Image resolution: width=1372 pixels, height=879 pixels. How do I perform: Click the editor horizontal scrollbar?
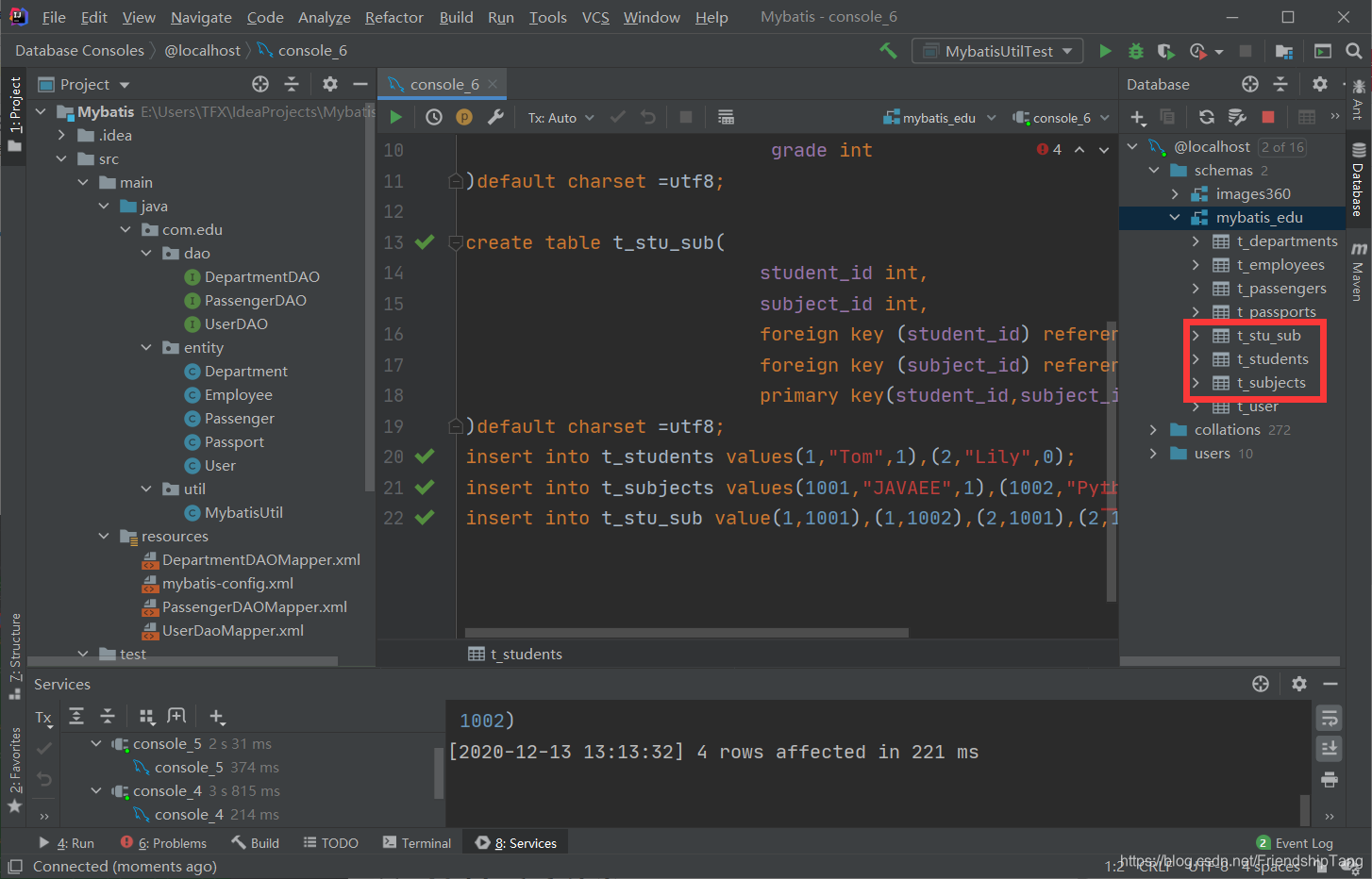coord(686,633)
